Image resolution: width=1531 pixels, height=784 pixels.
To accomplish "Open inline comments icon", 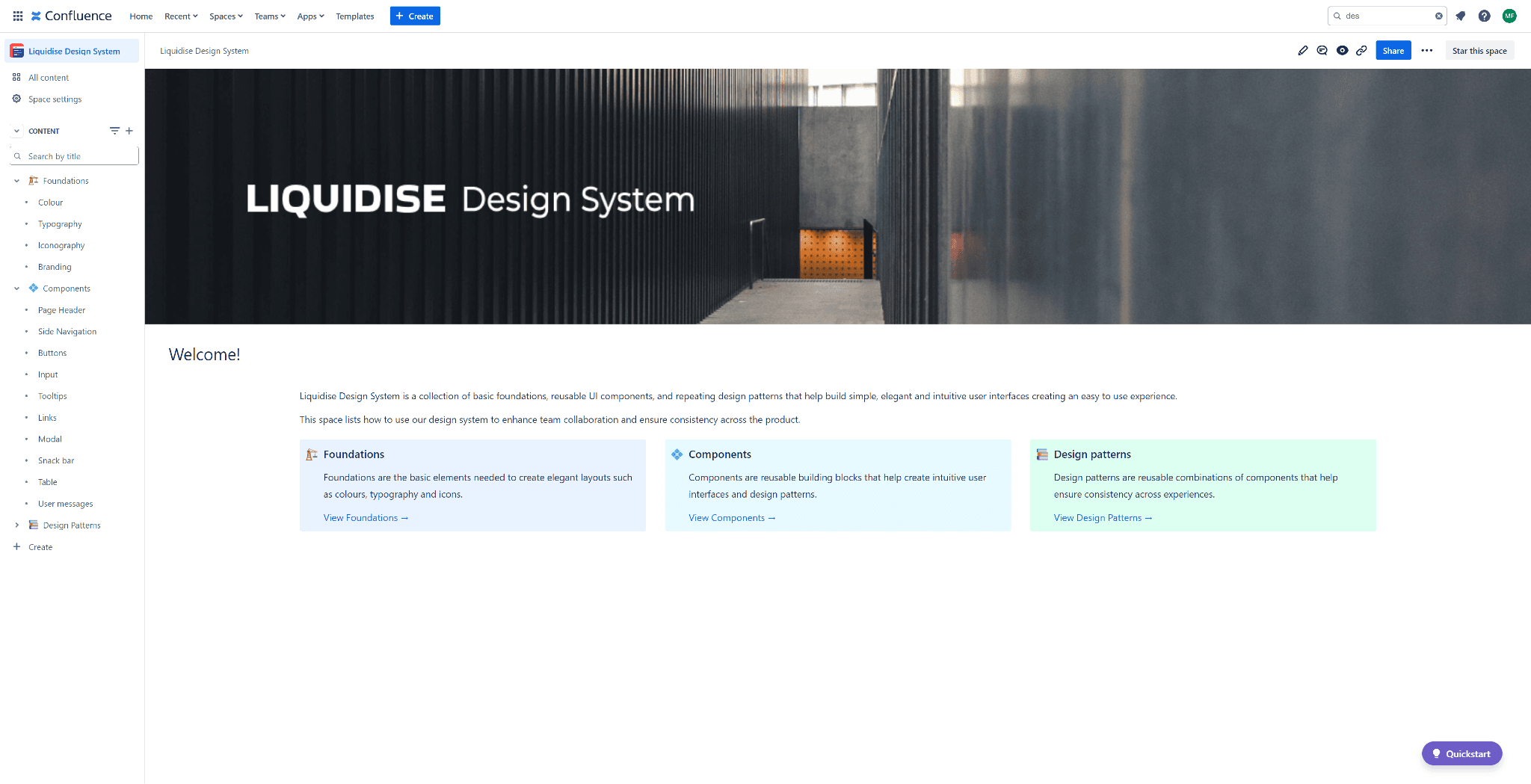I will click(x=1322, y=51).
